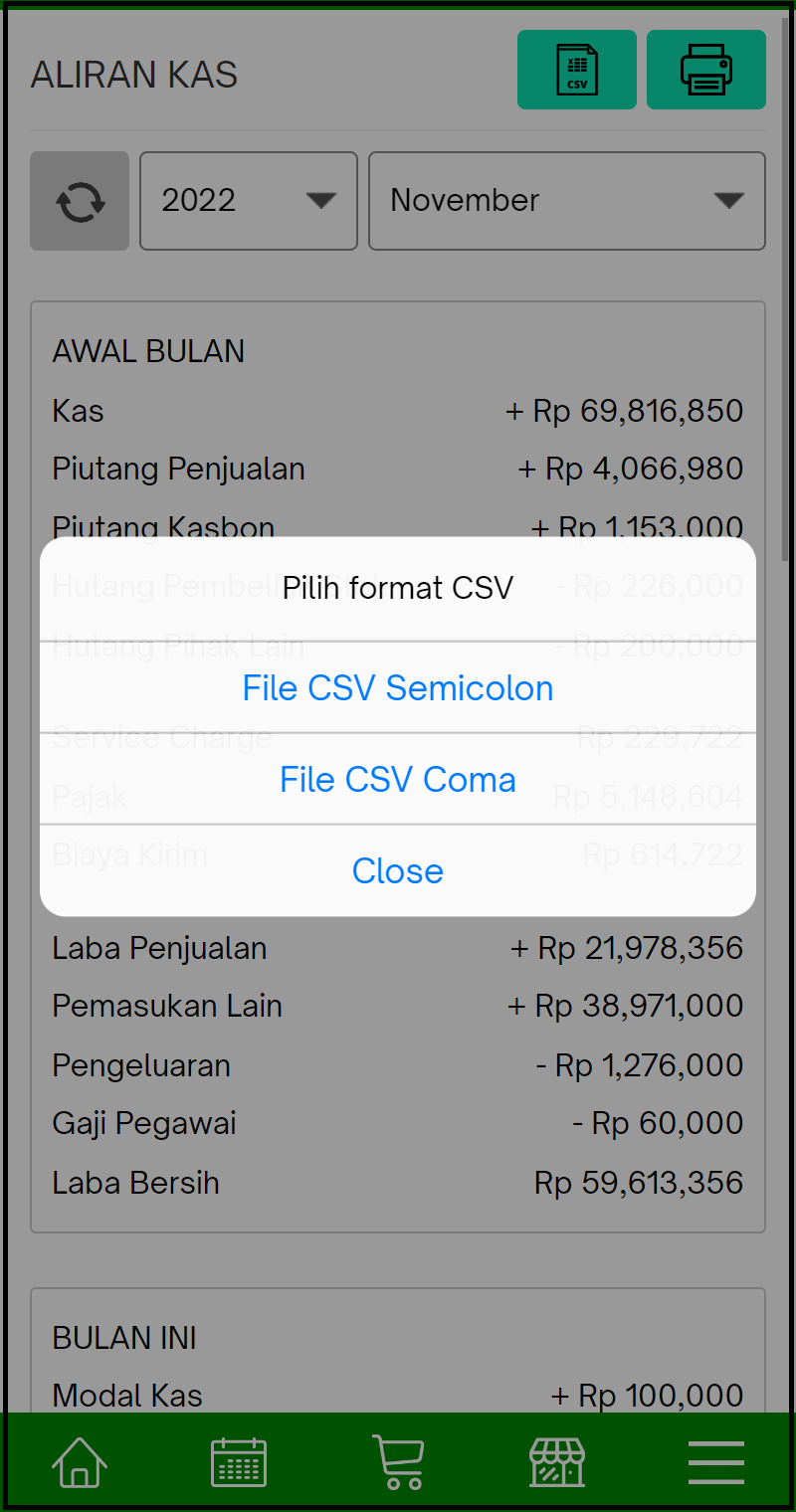Select the Laba Bersih total row
This screenshot has height=1512, width=796.
coord(397,1182)
